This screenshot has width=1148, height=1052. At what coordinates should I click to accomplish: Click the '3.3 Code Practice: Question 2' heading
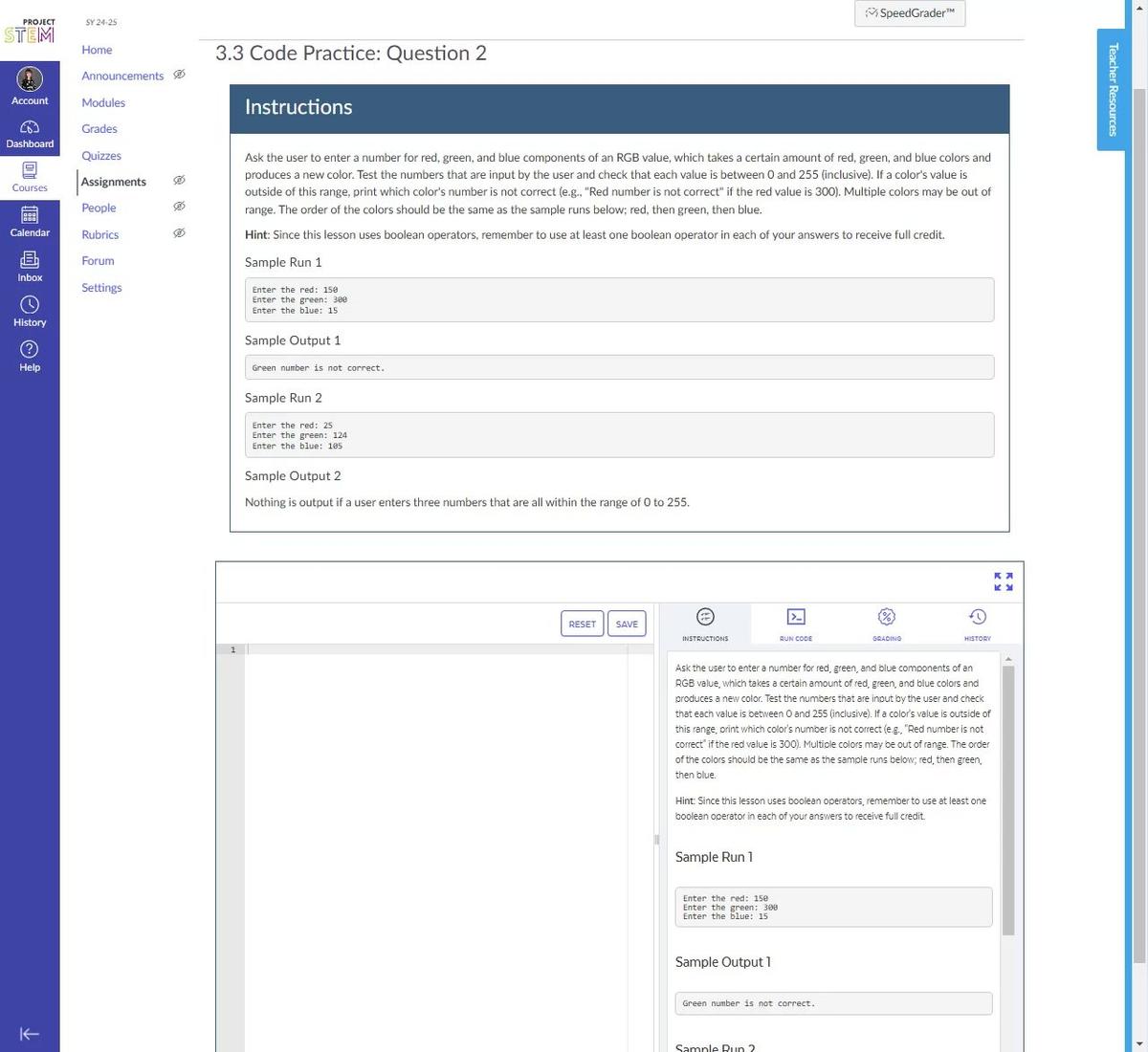(351, 54)
